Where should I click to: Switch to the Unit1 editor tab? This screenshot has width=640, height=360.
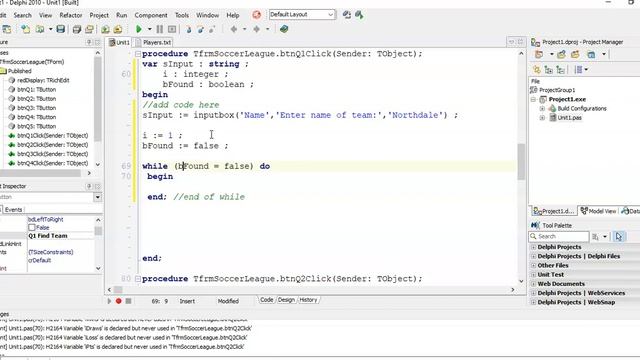119,42
